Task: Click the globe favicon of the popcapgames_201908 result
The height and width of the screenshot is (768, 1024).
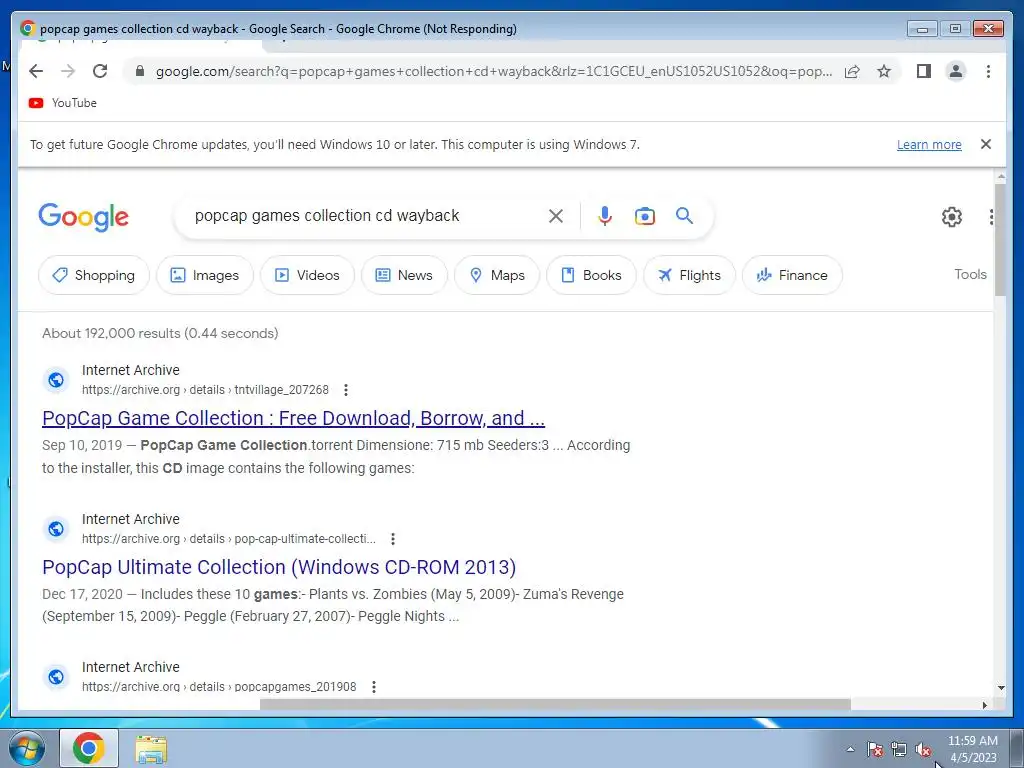Action: coord(56,677)
